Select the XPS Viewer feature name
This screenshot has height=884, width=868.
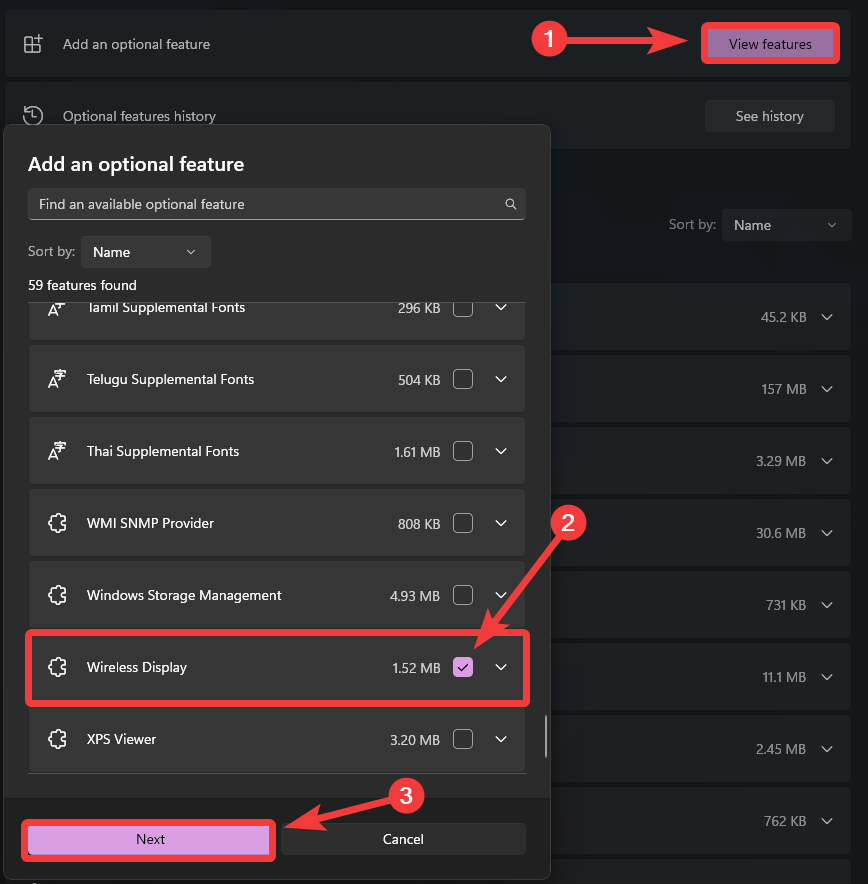(121, 739)
